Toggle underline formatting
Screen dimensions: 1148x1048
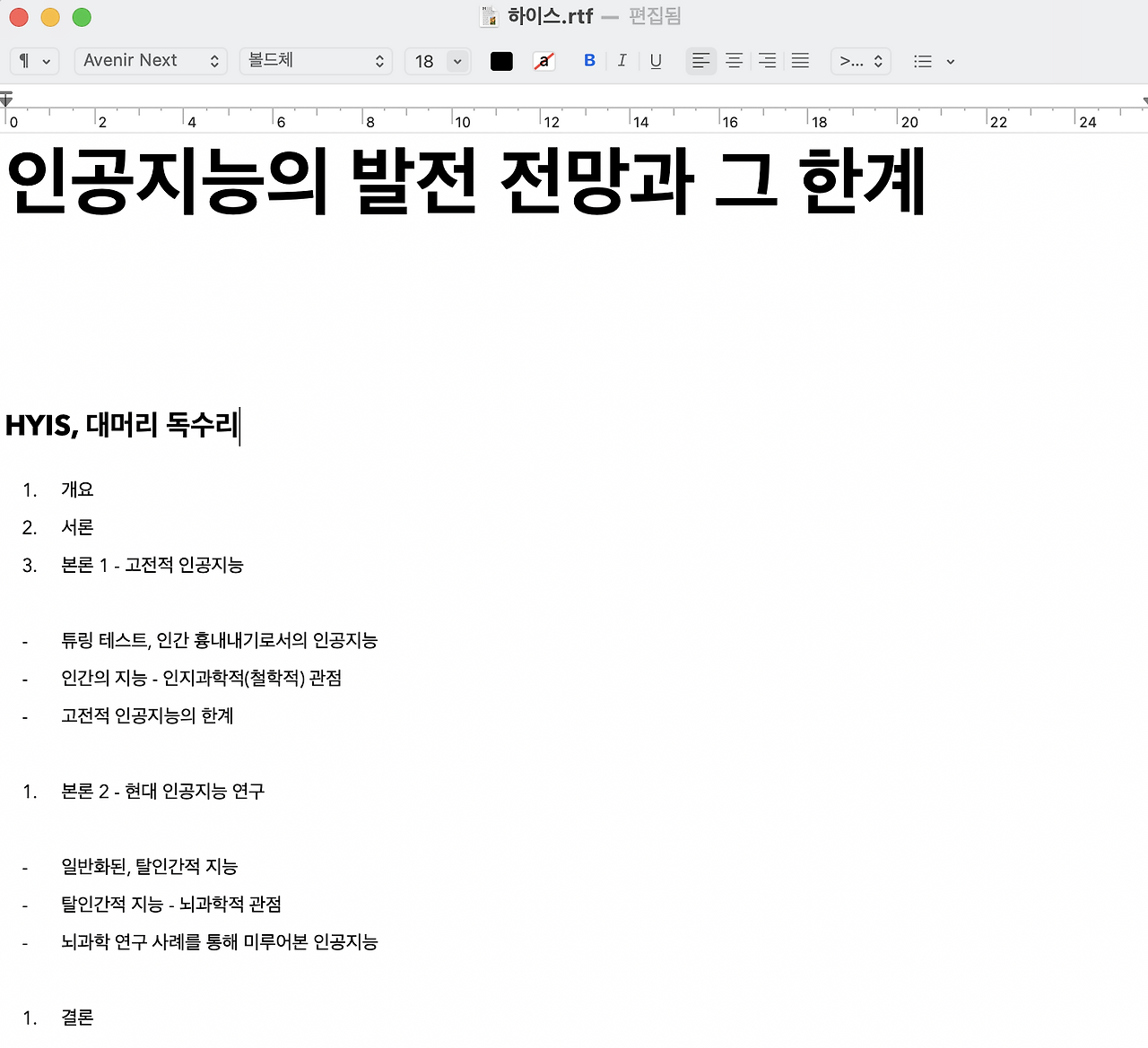pyautogui.click(x=656, y=60)
